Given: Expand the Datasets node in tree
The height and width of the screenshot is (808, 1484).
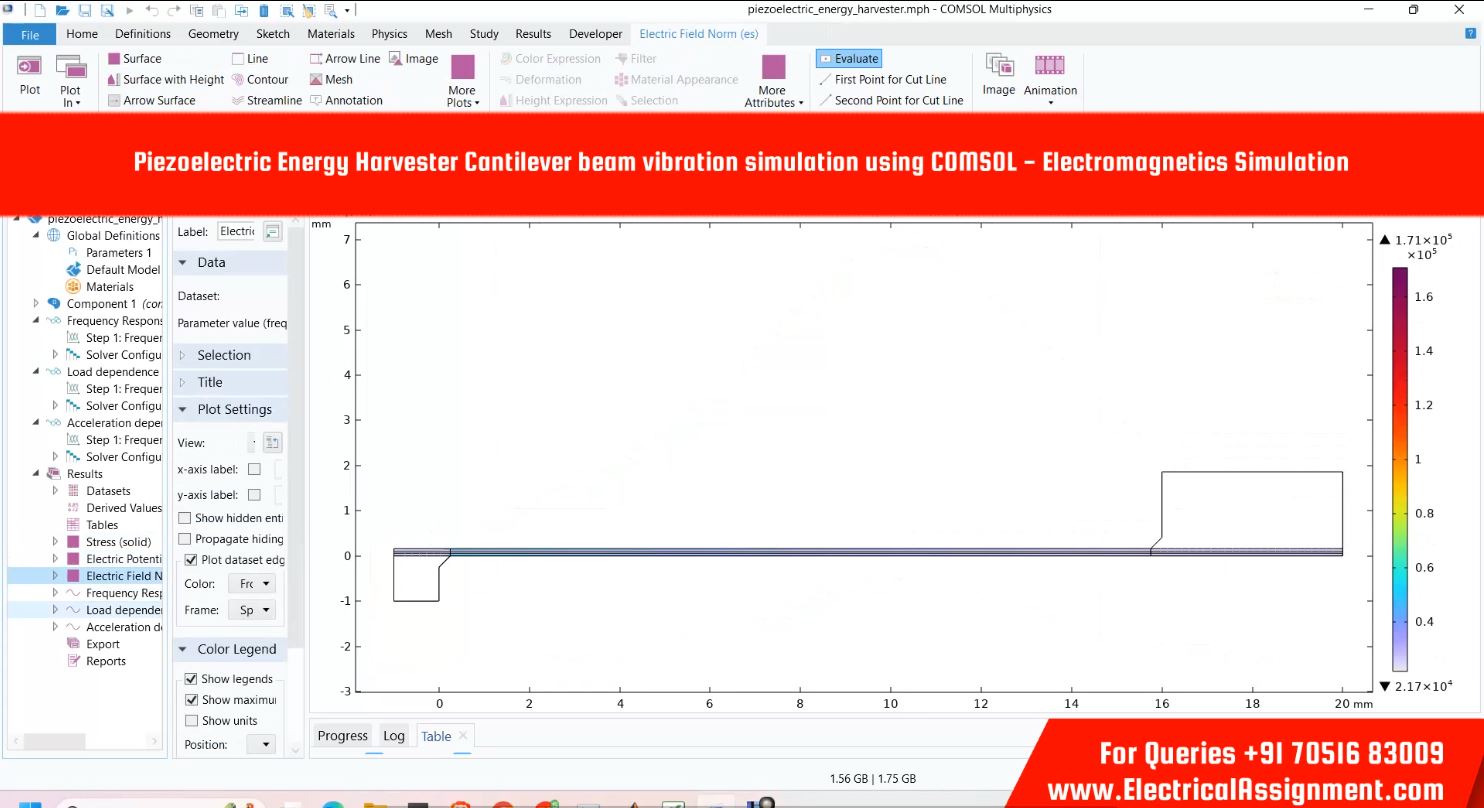Looking at the screenshot, I should tap(56, 491).
